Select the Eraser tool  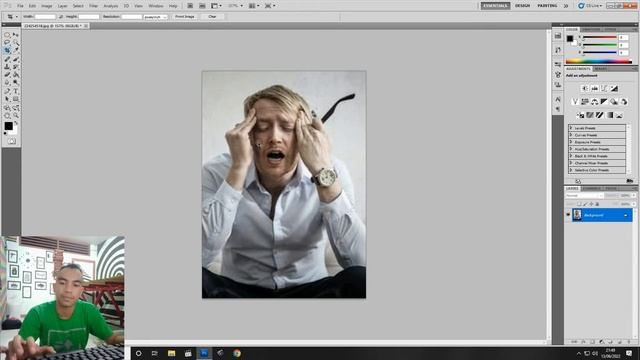coord(7,75)
